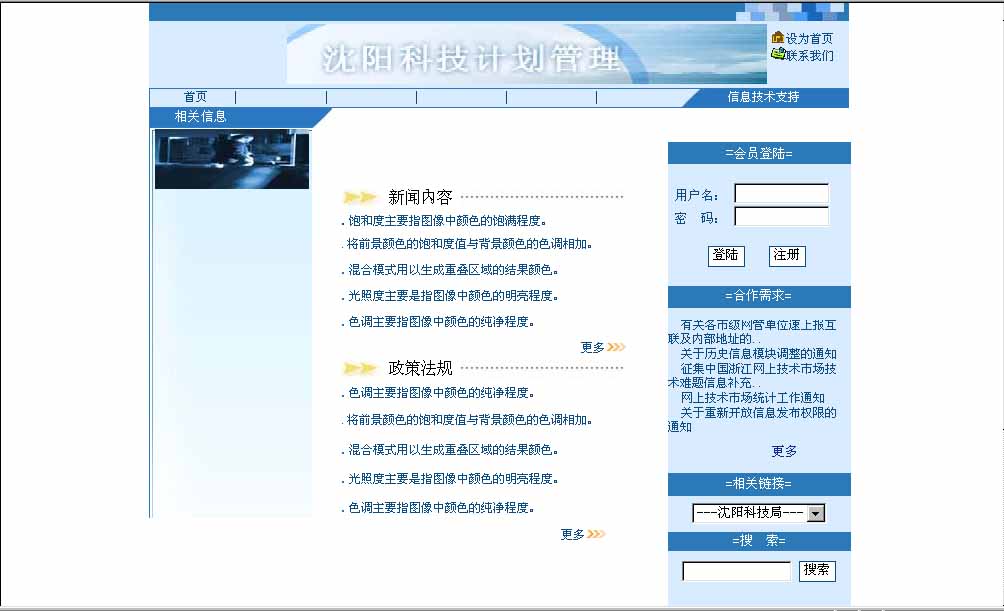Click the yellow arrow icon before 新闻内容
The height and width of the screenshot is (611, 1004).
(360, 198)
